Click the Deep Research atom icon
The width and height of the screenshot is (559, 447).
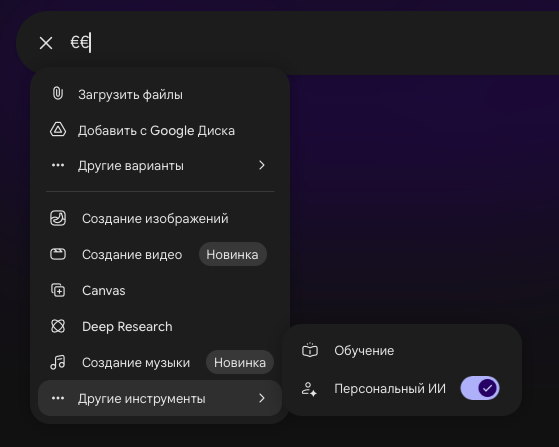coord(58,326)
